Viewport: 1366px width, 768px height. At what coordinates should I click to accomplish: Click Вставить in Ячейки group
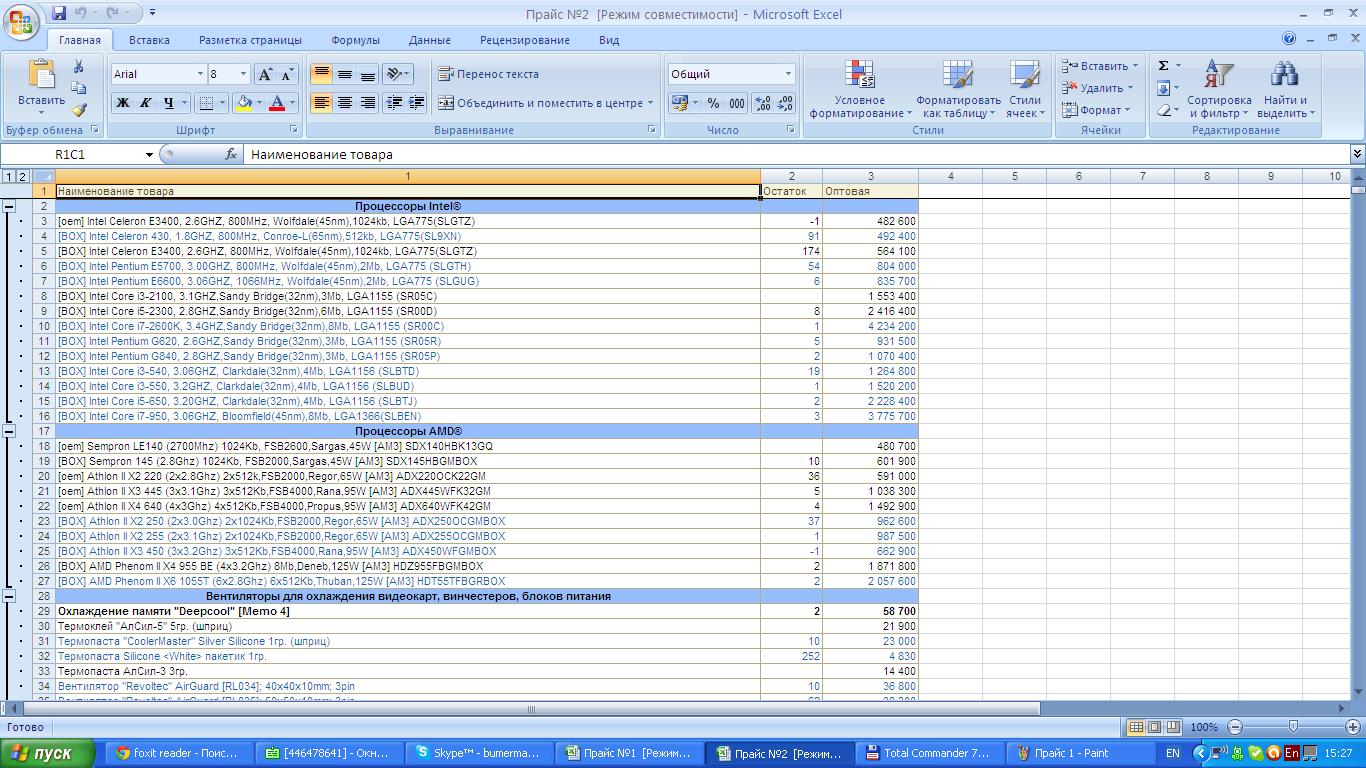coord(1099,66)
